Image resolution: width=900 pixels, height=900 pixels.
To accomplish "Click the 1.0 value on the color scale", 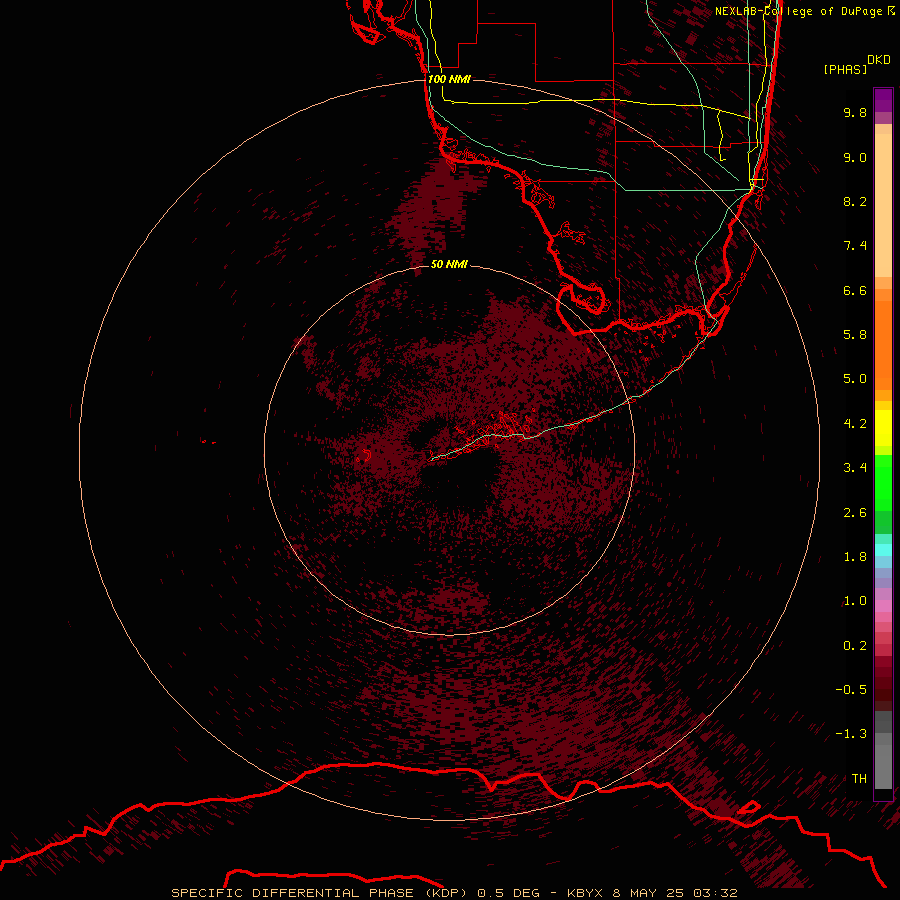I will click(855, 601).
